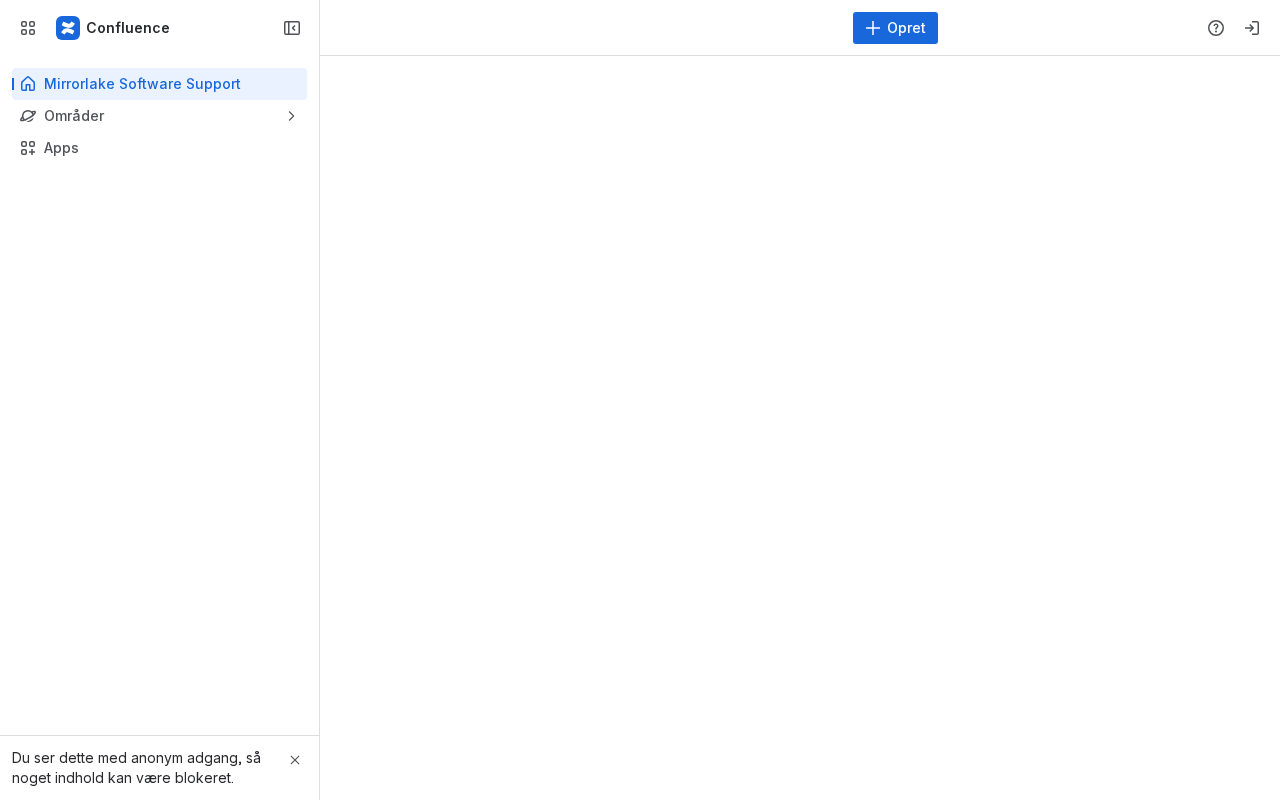
Task: Dismiss the anonymous access notice
Action: (x=295, y=760)
